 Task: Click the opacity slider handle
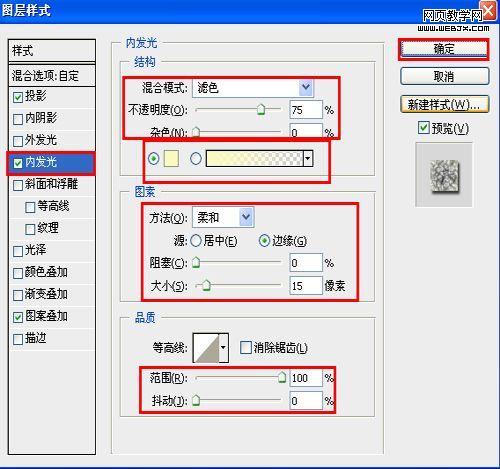(x=261, y=109)
